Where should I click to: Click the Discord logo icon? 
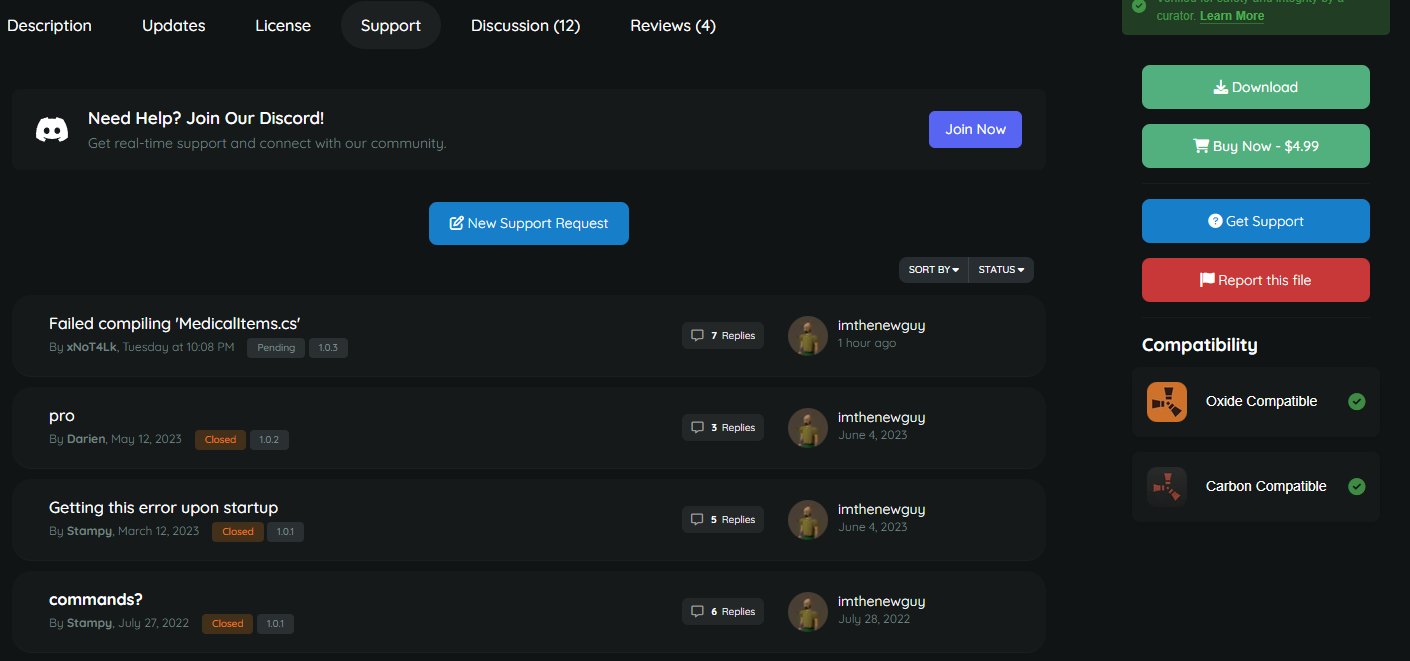[52, 130]
